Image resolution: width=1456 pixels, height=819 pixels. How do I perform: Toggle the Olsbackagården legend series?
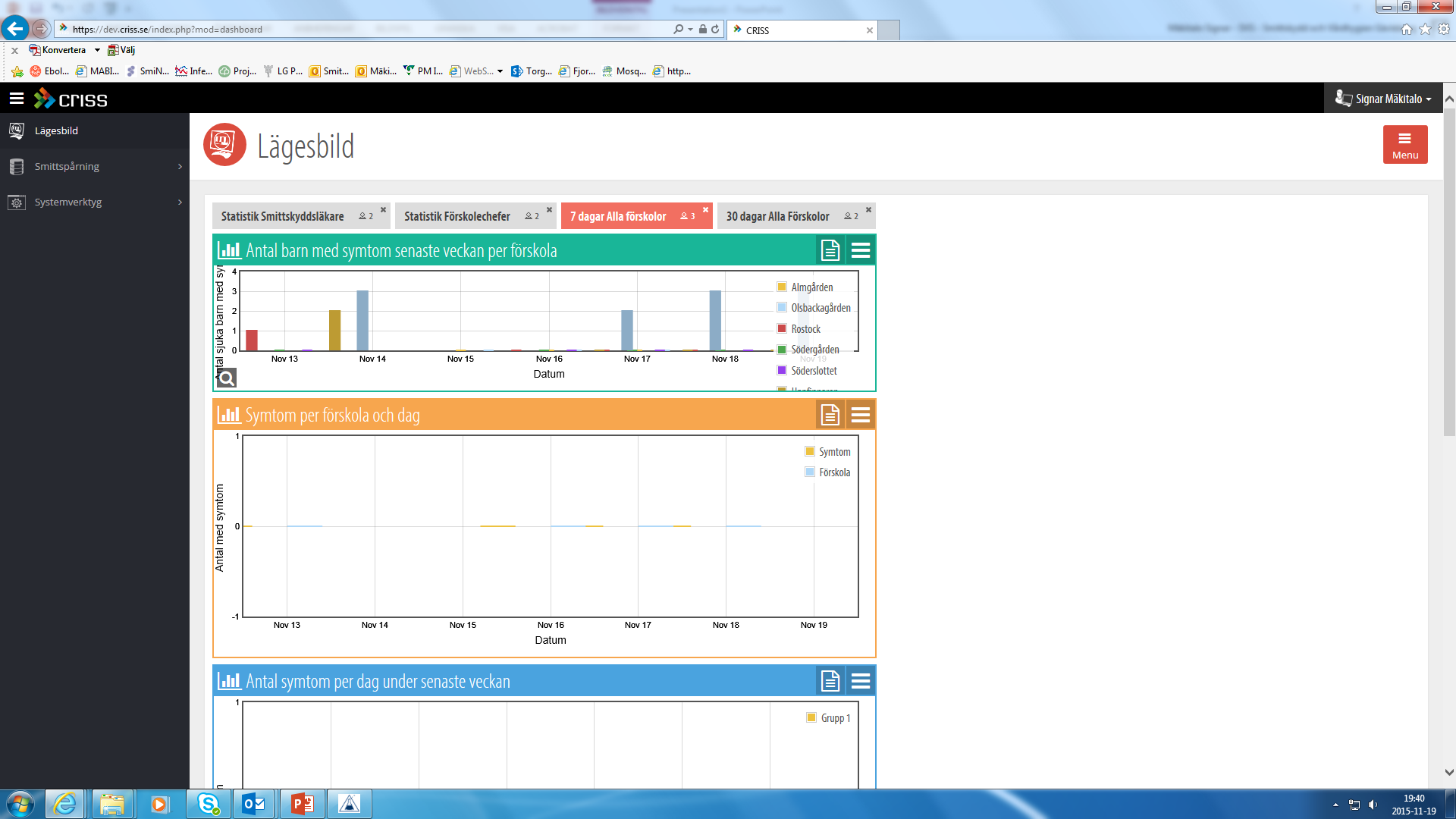click(814, 308)
